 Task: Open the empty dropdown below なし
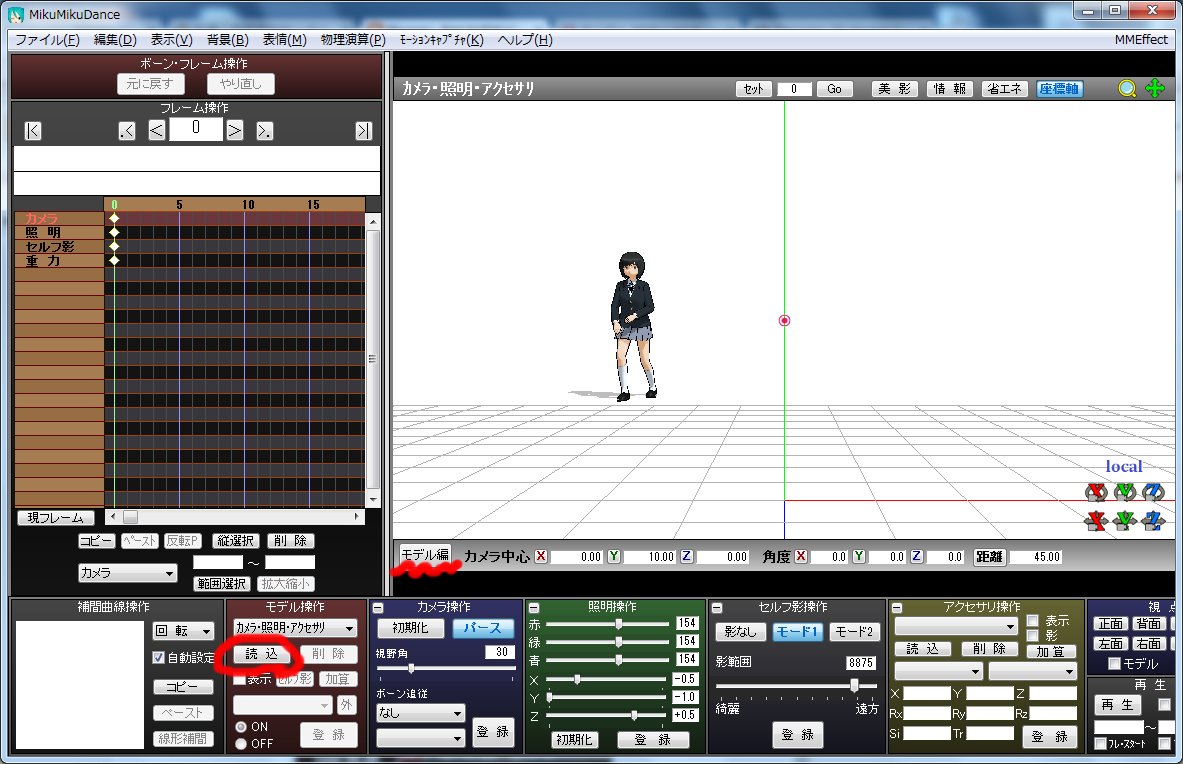click(x=420, y=738)
